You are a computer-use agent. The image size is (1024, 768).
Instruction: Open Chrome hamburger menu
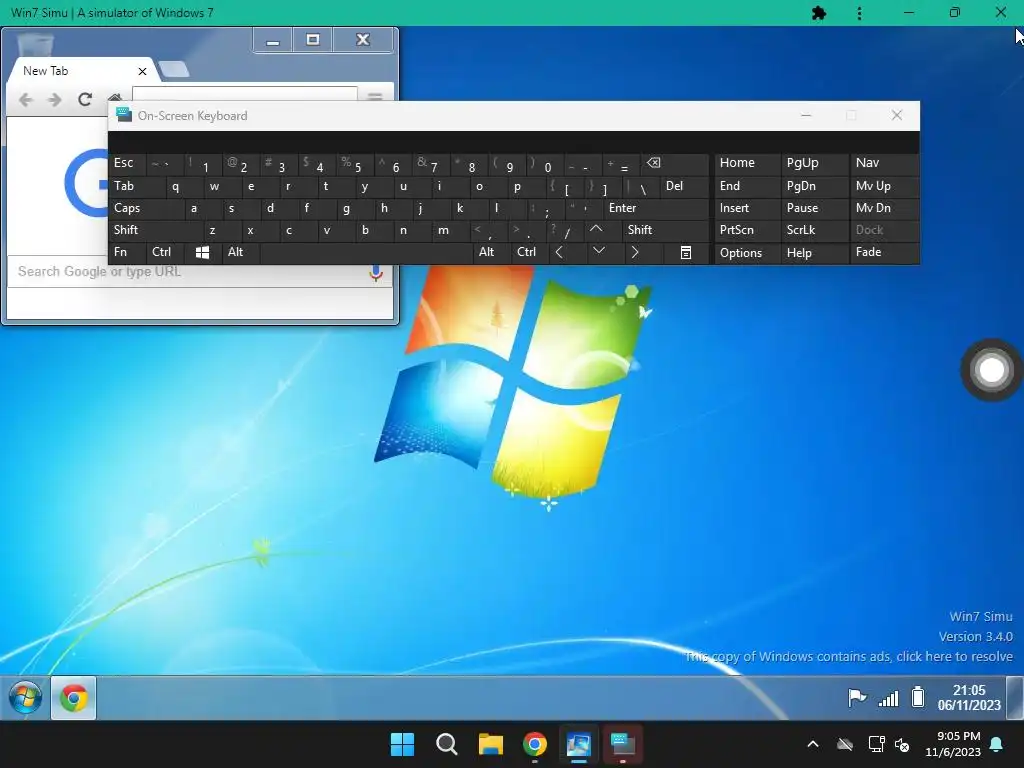click(375, 96)
